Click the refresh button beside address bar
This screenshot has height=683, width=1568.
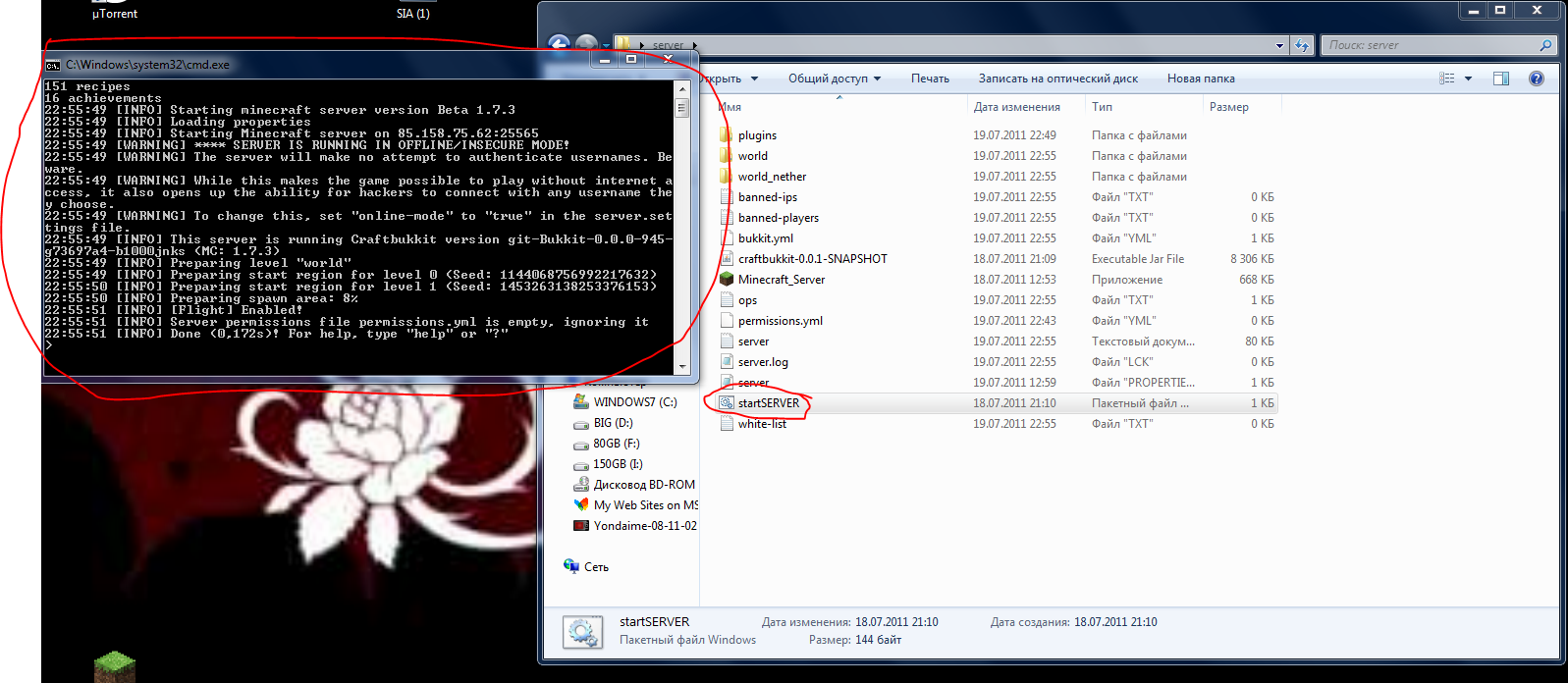[1302, 45]
